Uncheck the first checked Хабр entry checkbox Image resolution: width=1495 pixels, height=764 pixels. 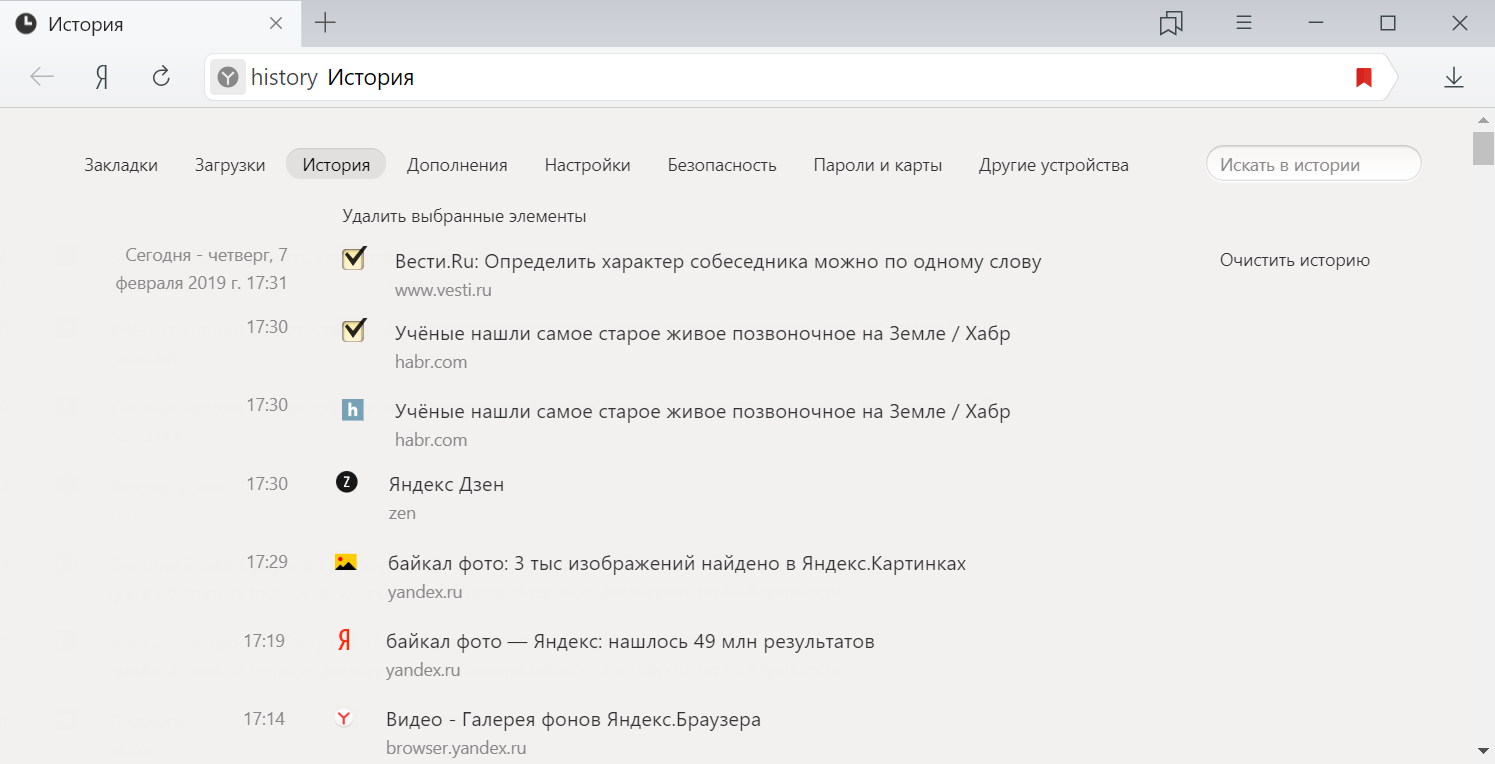[x=353, y=331]
